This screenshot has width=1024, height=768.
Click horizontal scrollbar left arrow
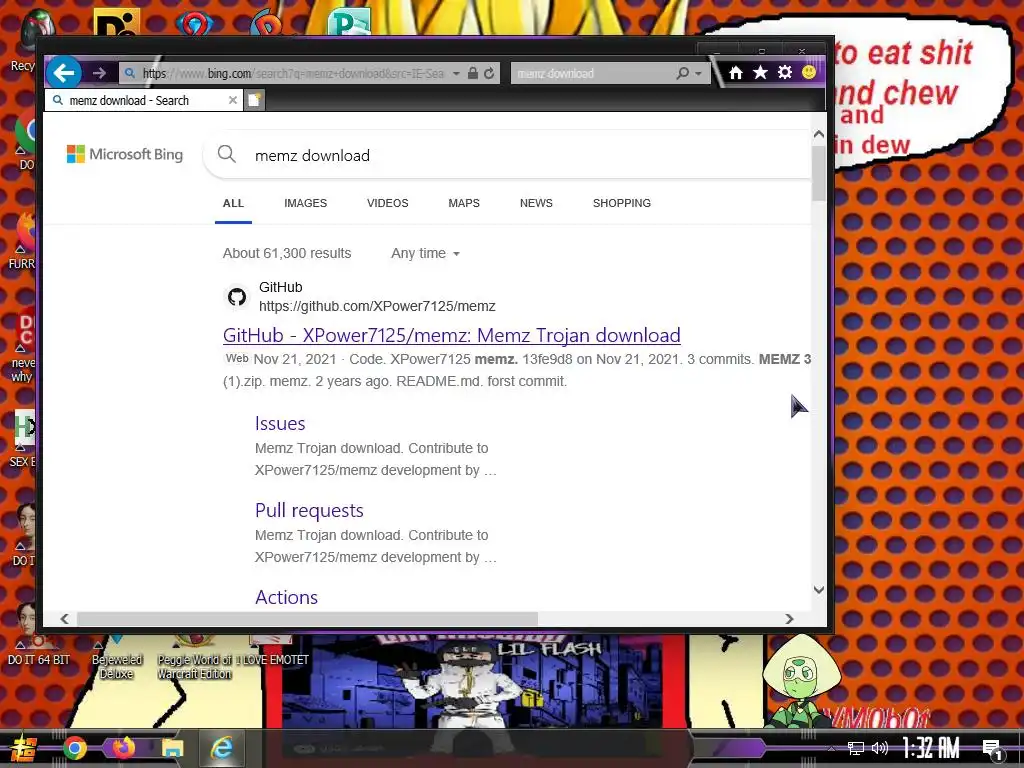pos(64,618)
